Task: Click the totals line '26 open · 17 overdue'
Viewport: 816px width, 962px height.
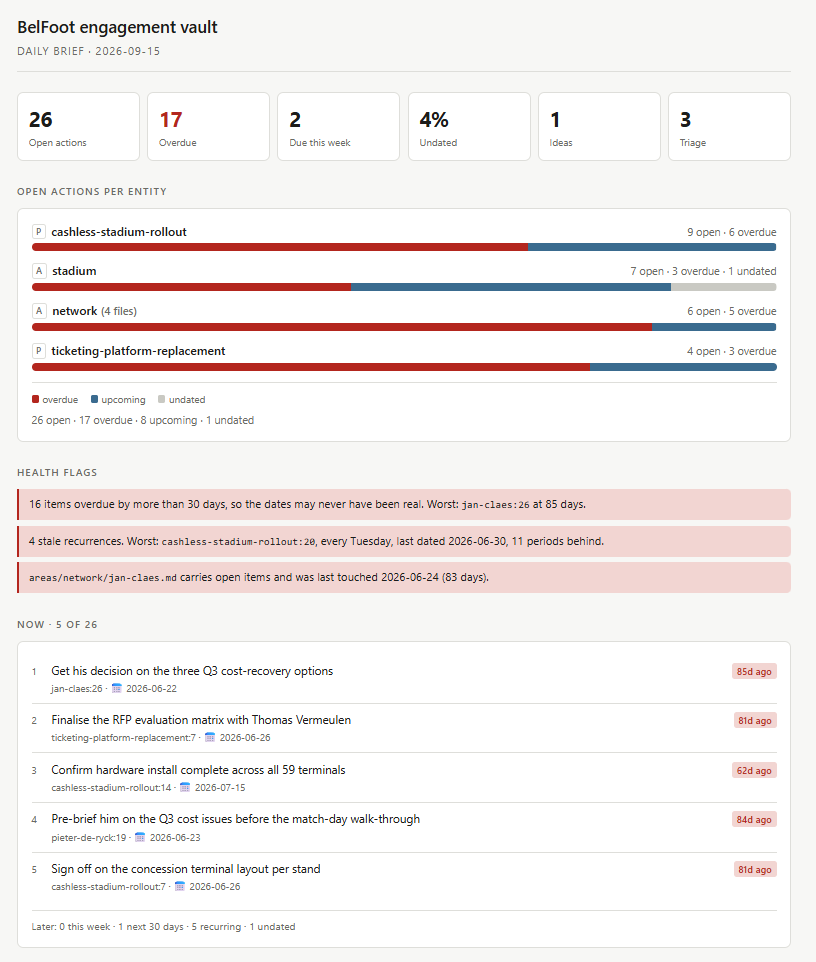Action: click(x=143, y=420)
